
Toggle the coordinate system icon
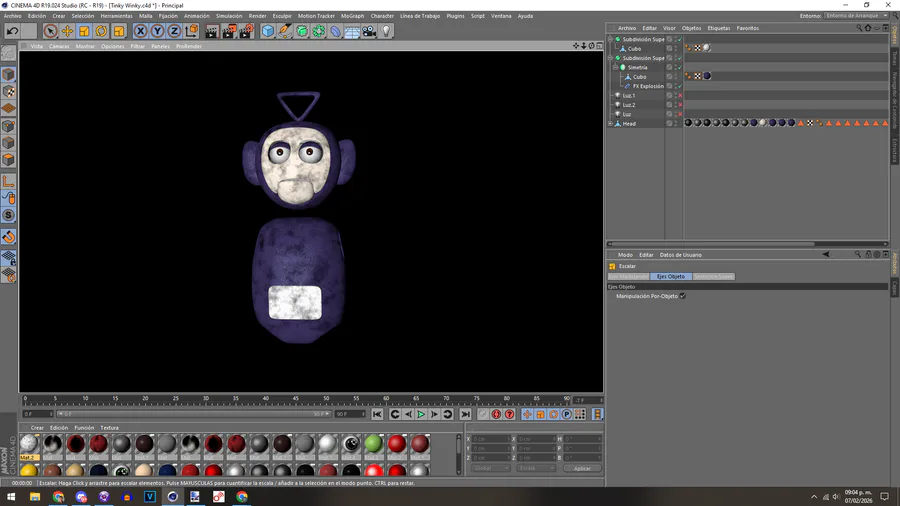point(192,31)
